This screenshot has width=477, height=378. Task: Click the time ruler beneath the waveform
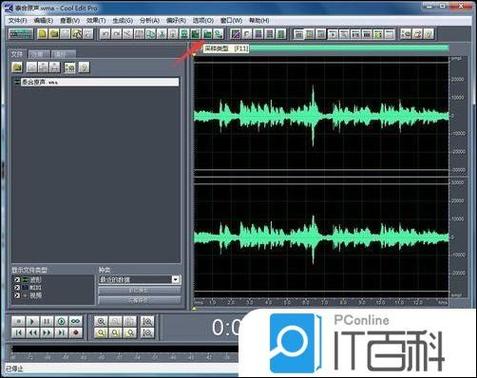tap(321, 302)
